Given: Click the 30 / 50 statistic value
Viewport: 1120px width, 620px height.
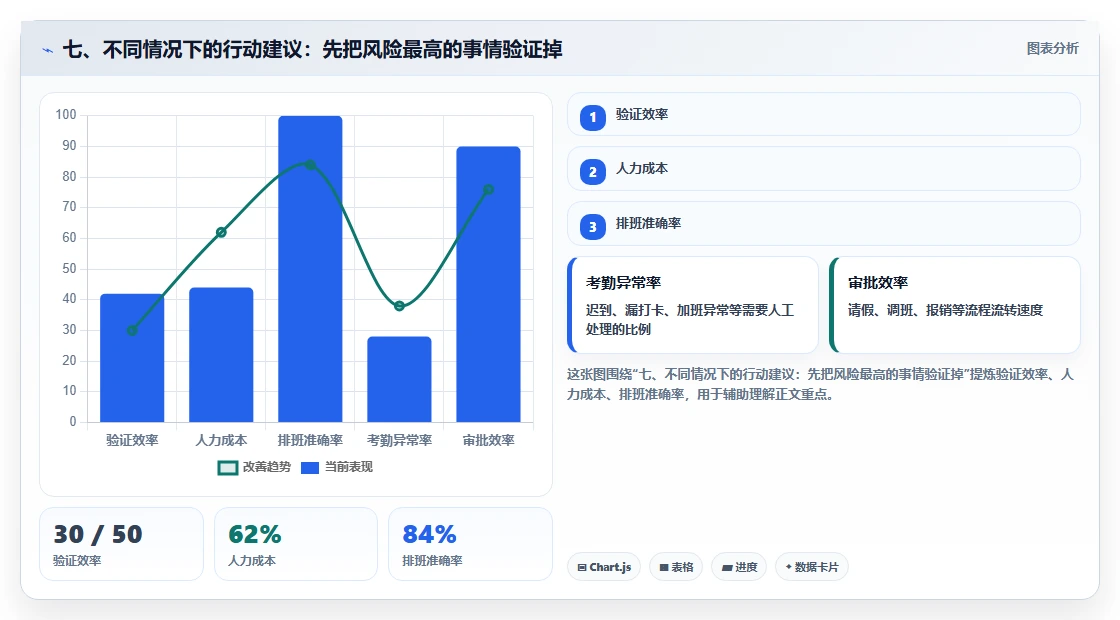Looking at the screenshot, I should click(x=98, y=534).
